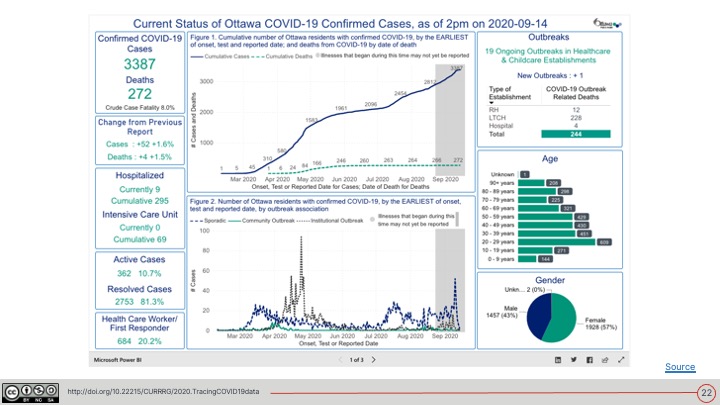The height and width of the screenshot is (405, 720).
Task: Click the COVID-19 Outbreak Related Deaths header
Action: point(576,93)
